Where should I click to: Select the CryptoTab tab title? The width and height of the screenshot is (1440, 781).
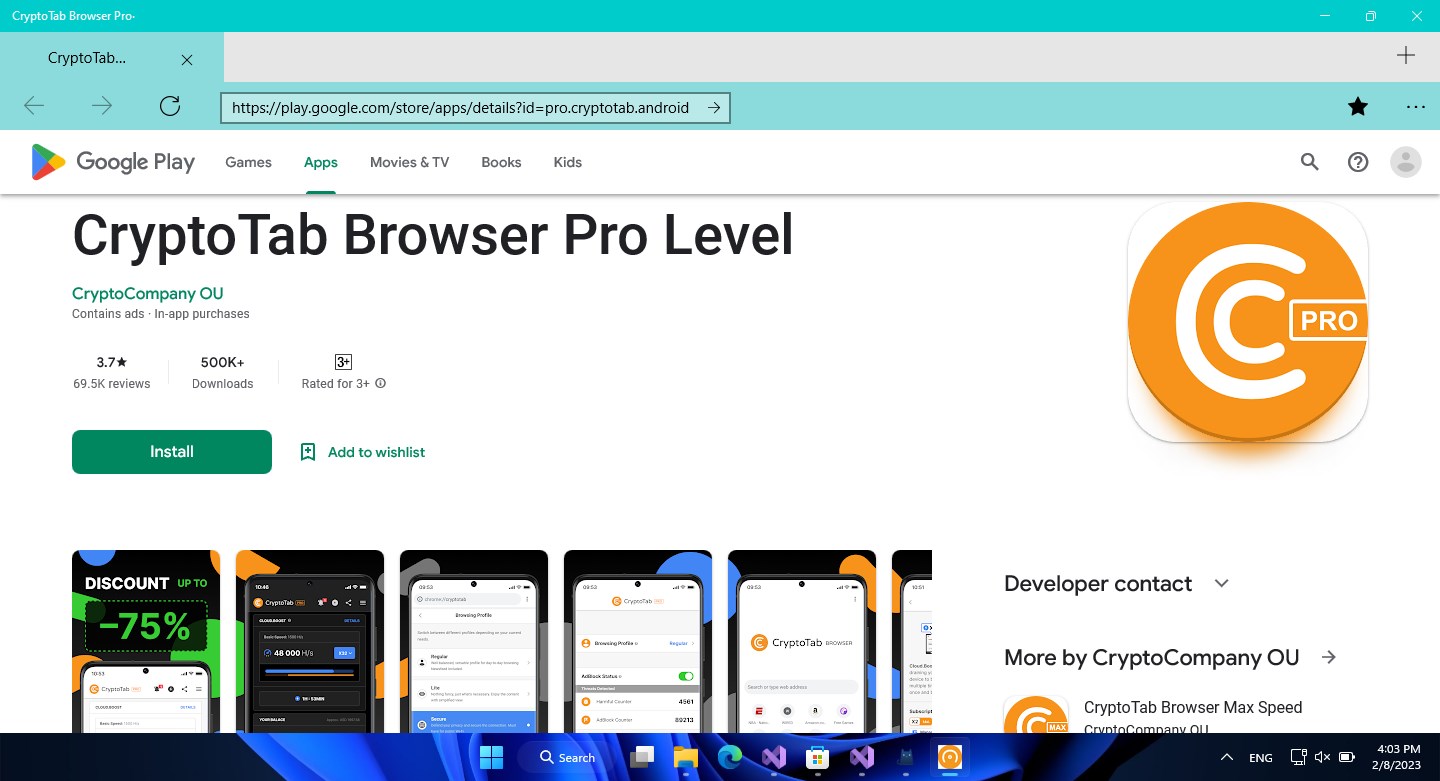87,58
